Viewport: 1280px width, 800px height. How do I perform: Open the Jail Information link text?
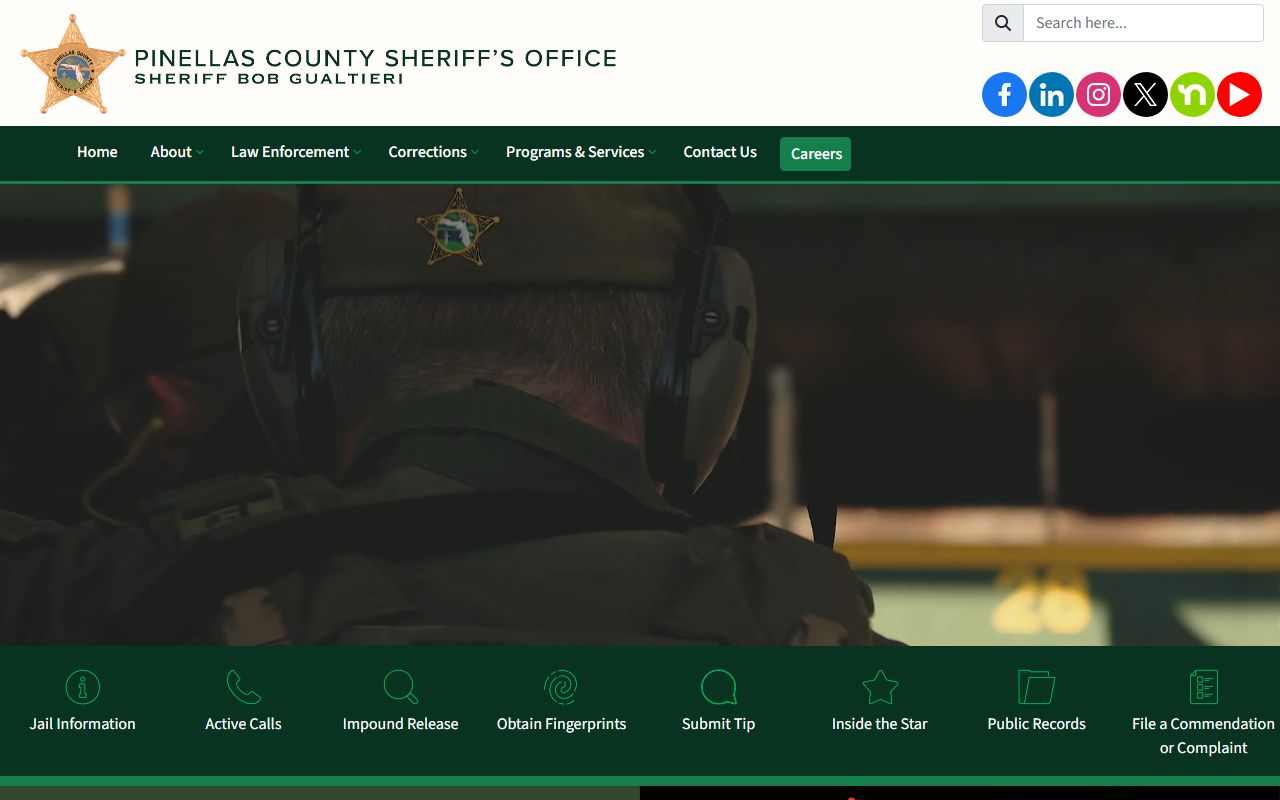pos(83,724)
